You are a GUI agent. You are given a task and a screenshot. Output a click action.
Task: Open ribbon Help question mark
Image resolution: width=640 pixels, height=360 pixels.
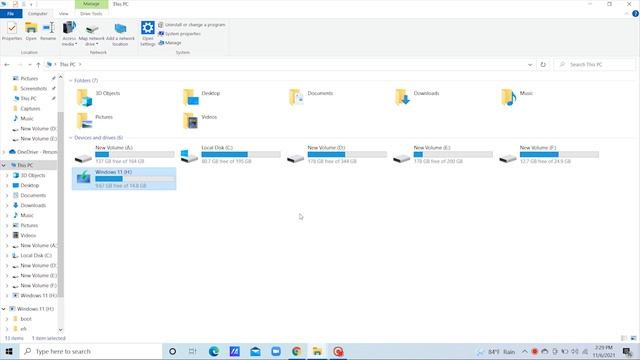point(635,14)
